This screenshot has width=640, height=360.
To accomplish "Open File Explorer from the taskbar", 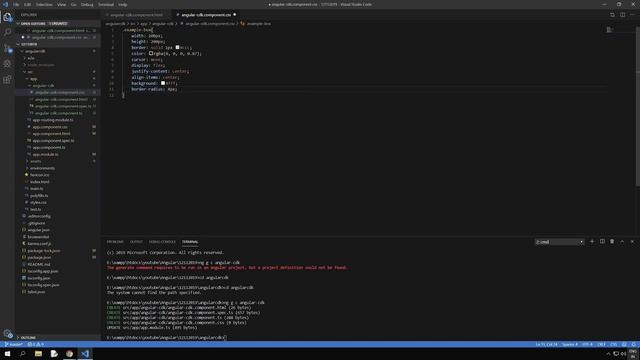I will pos(38,353).
